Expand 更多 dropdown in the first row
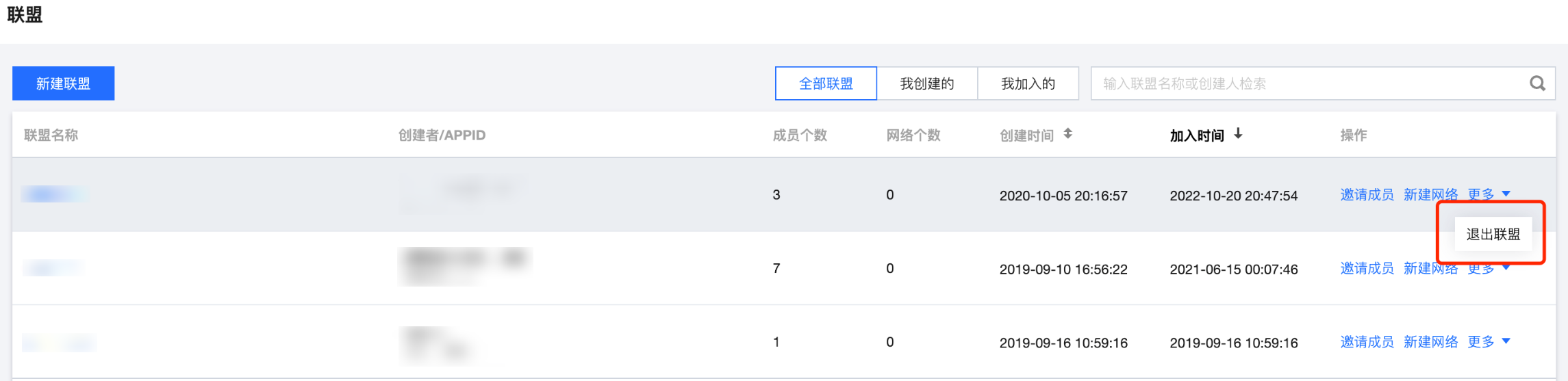 pos(1489,194)
